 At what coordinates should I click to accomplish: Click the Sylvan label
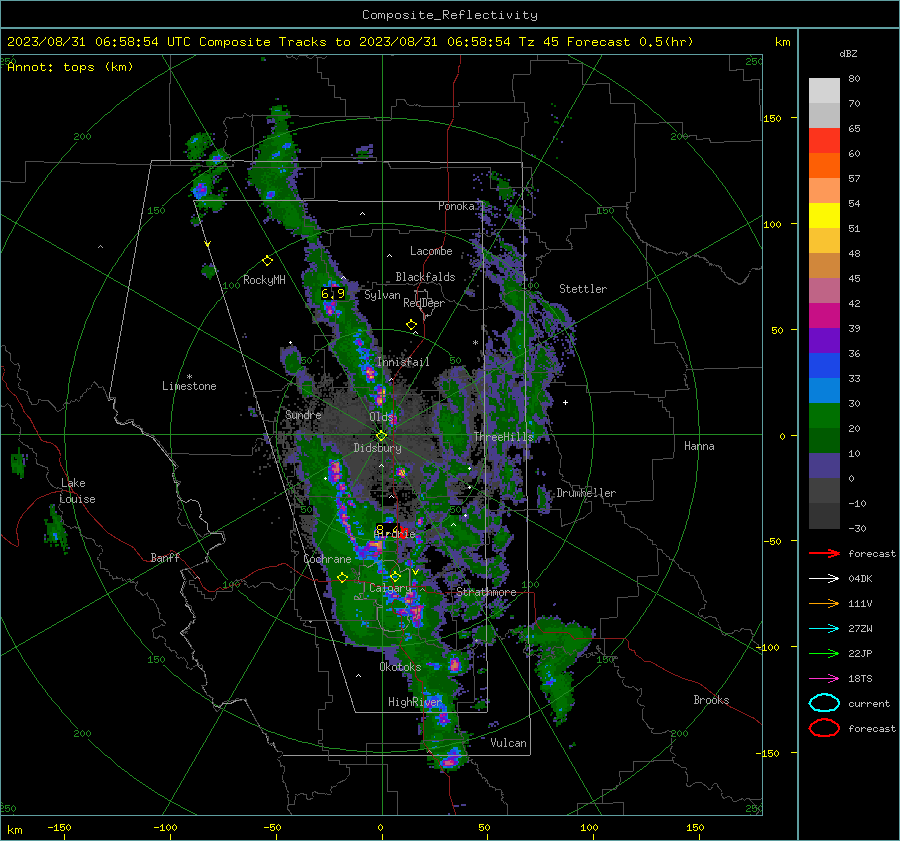382,295
